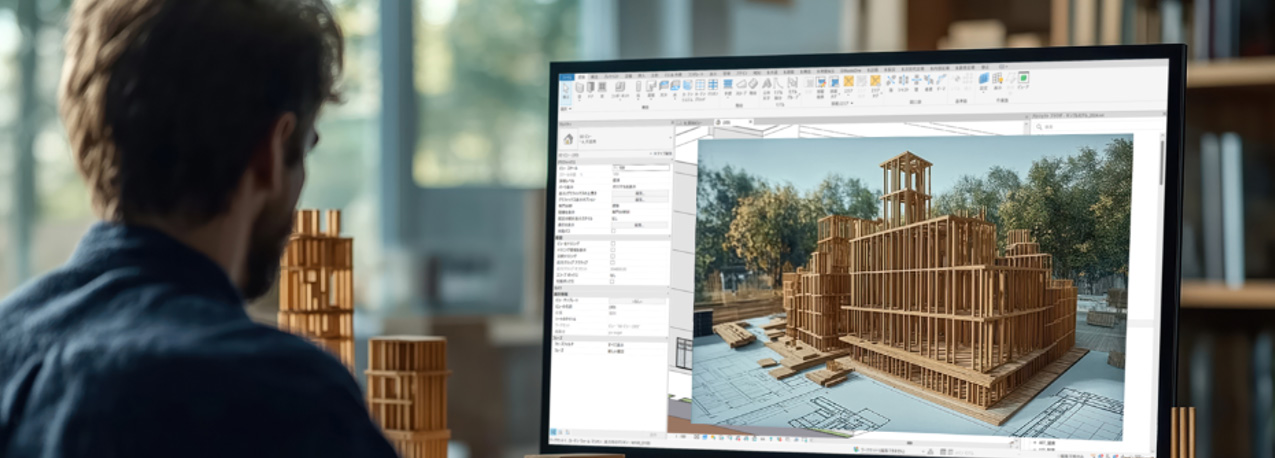Screen dimensions: 1275x458
Task: Select the Model Text tool
Action: click(766, 89)
